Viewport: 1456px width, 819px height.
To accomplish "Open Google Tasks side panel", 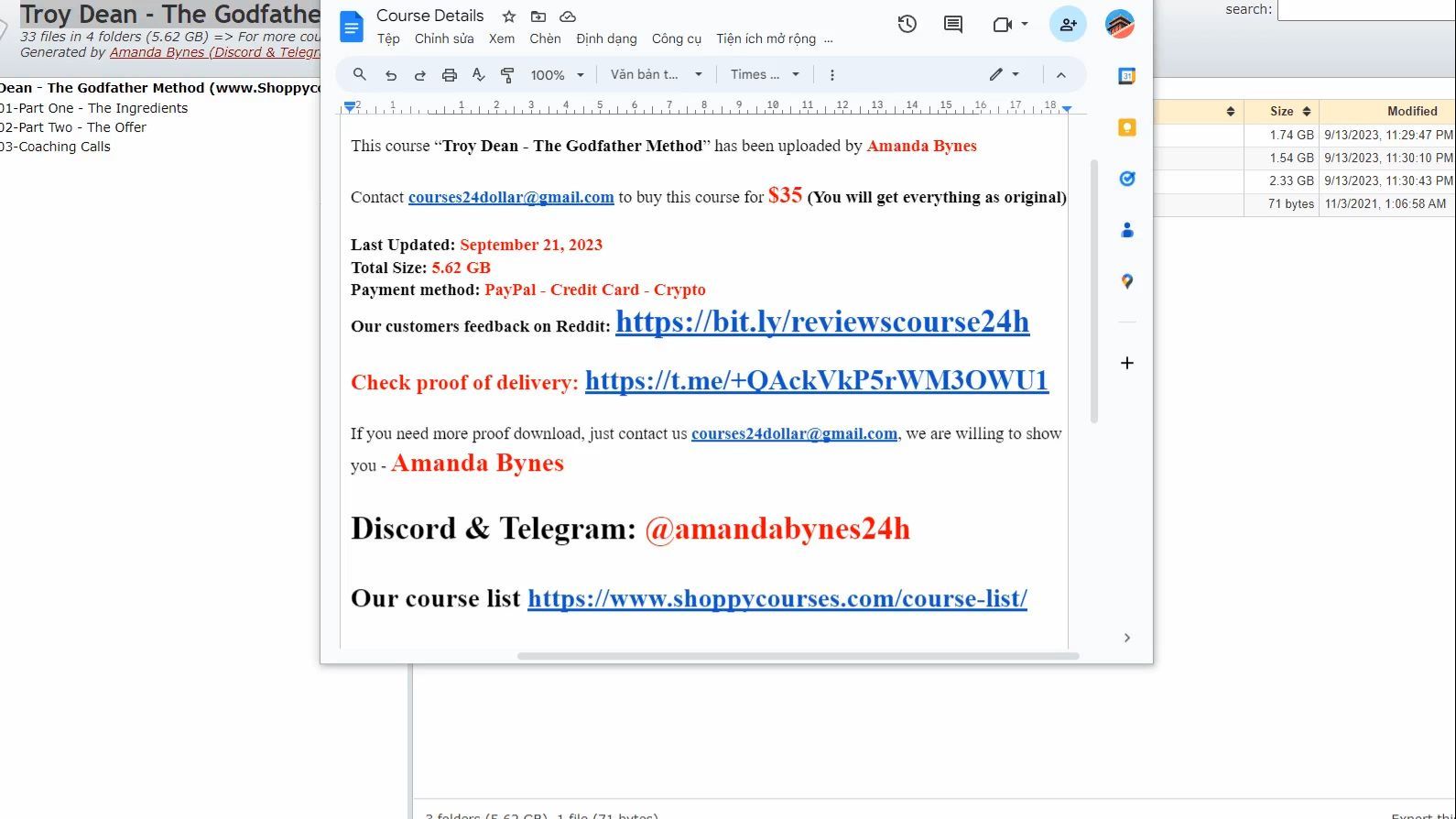I will tap(1127, 179).
